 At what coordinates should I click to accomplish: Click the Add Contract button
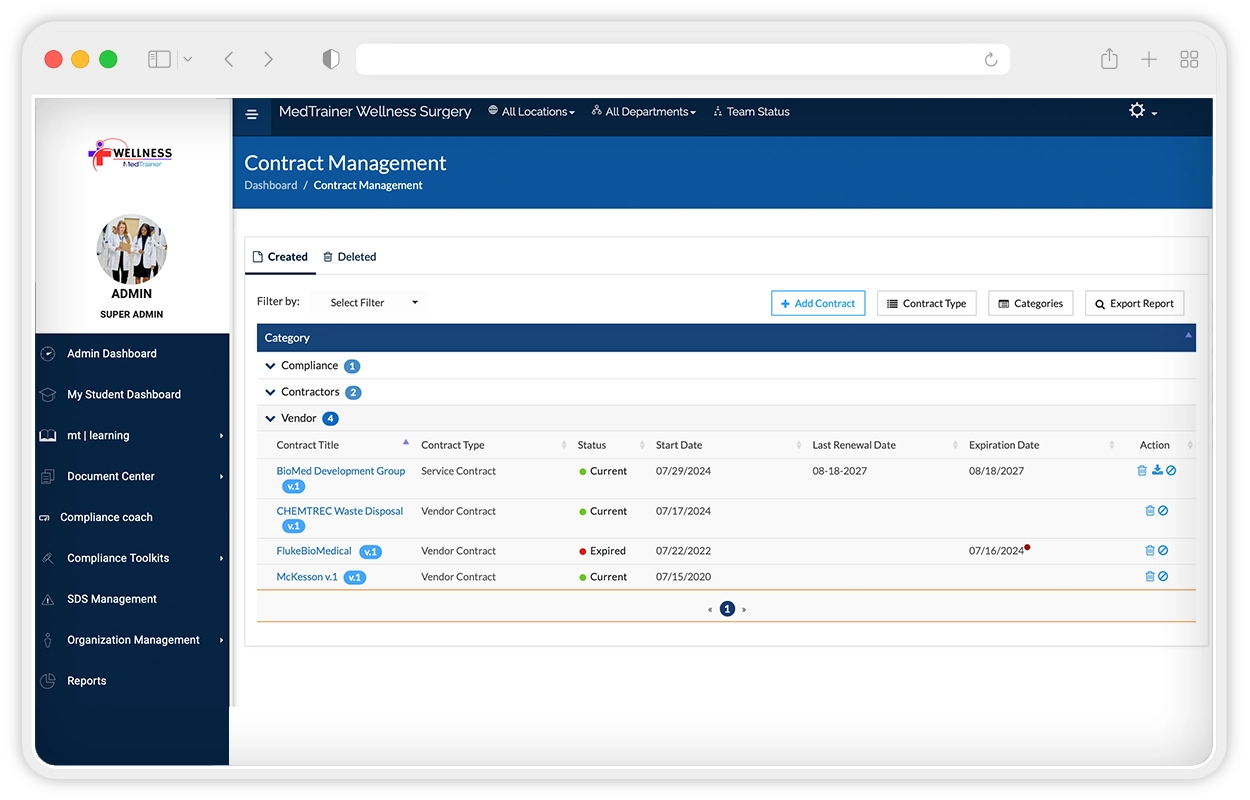point(817,303)
